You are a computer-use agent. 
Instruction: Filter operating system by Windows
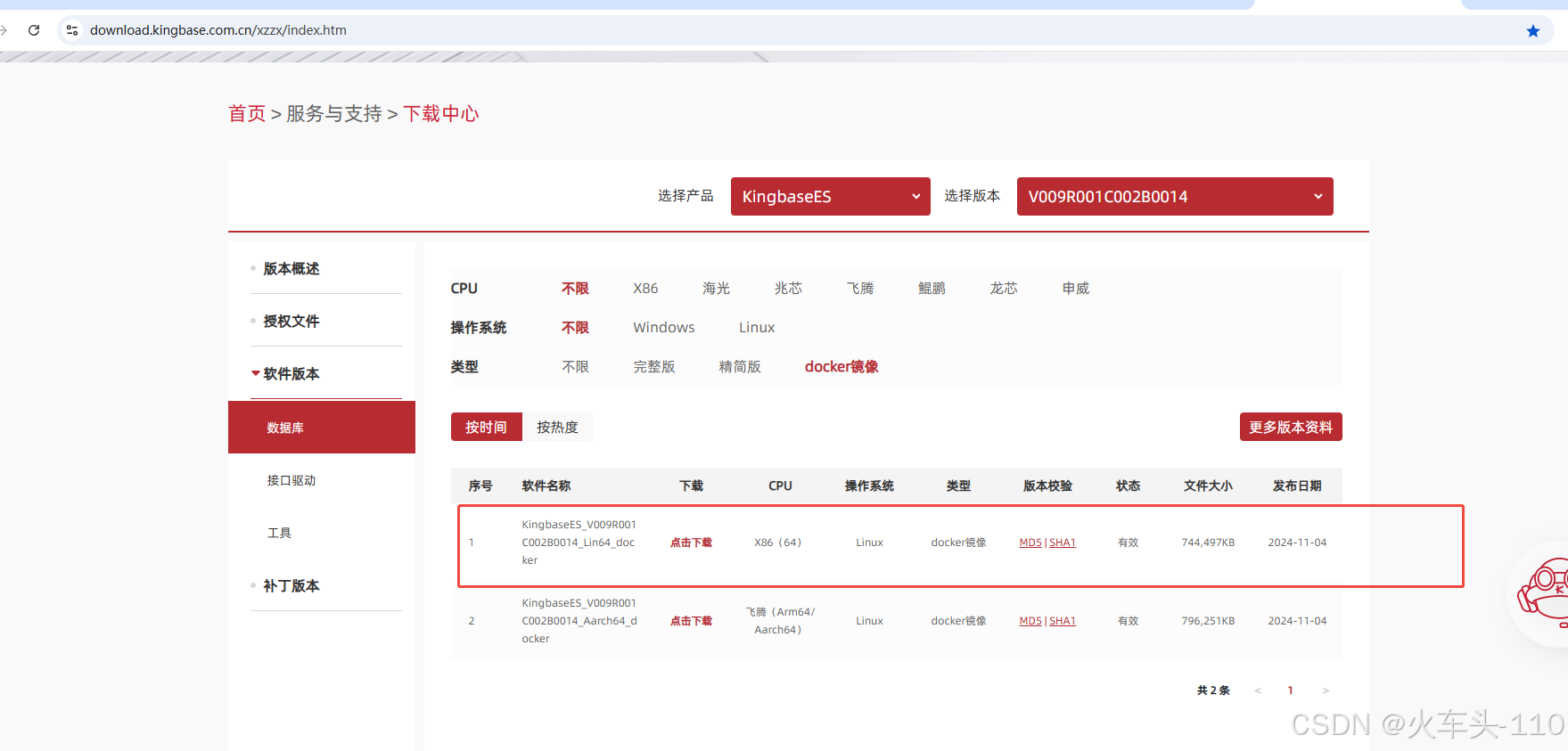click(x=664, y=328)
